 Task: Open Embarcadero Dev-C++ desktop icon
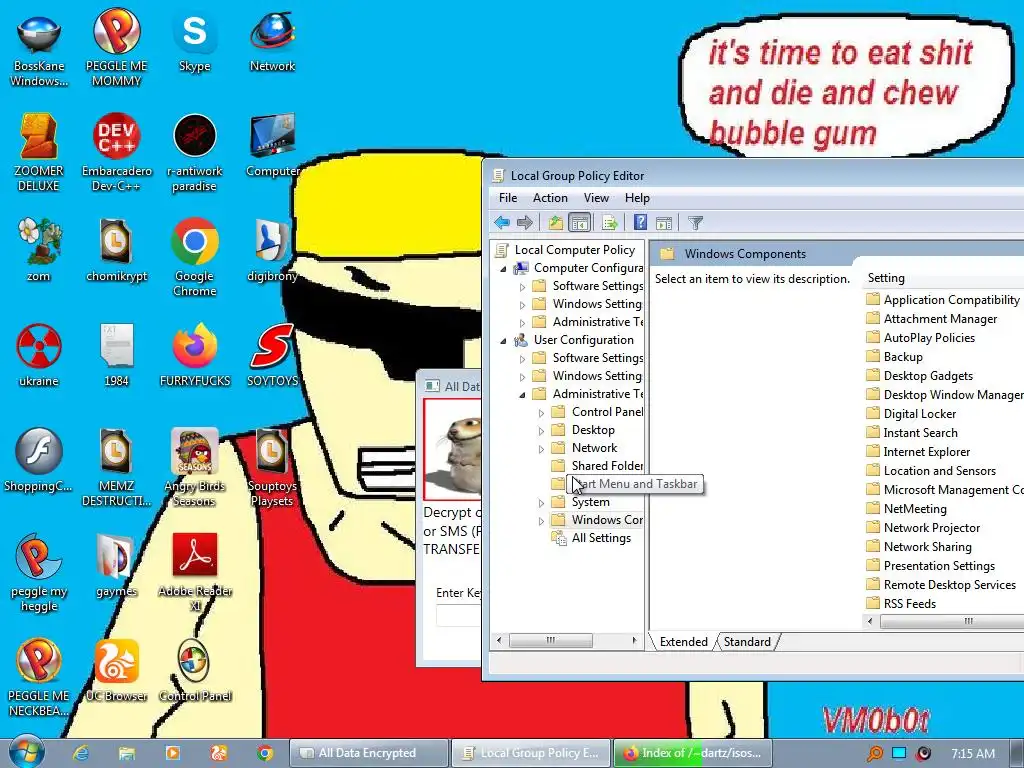(x=116, y=152)
